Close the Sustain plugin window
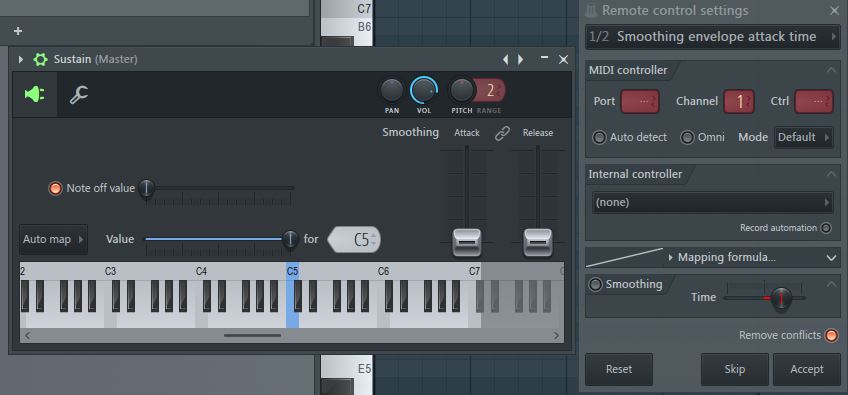Viewport: 848px width, 395px height. pyautogui.click(x=563, y=60)
